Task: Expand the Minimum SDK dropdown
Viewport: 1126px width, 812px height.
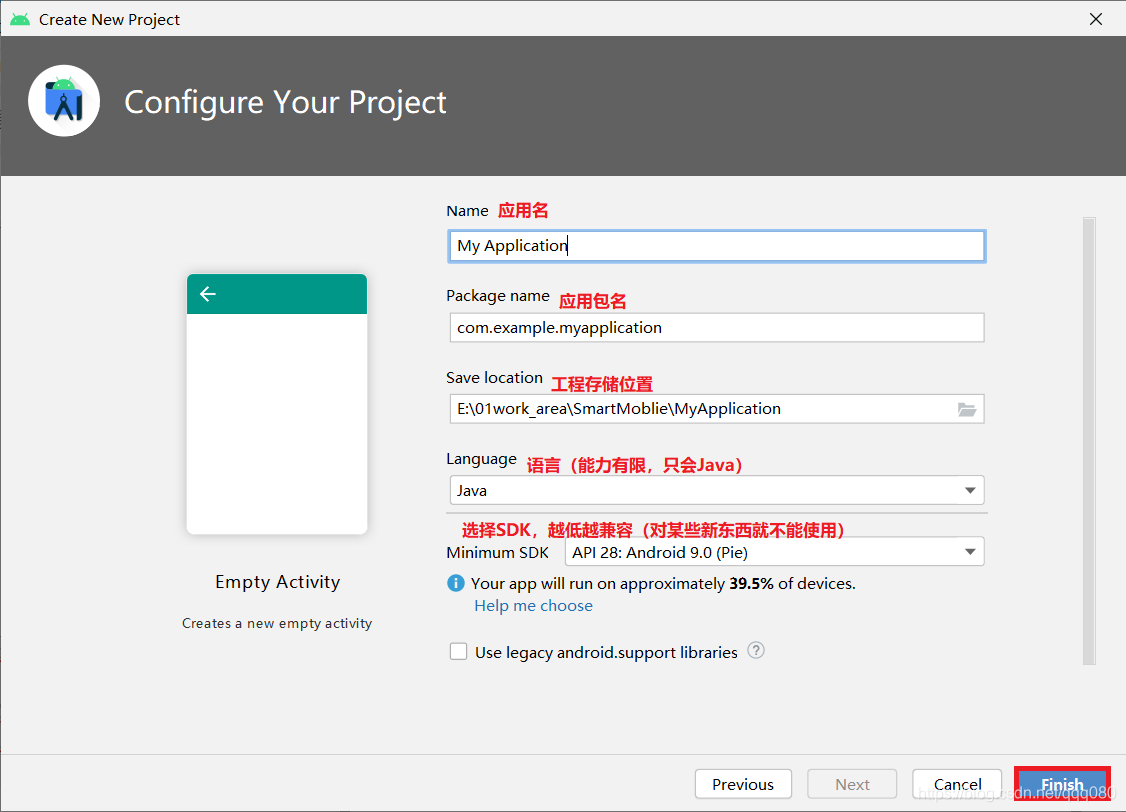Action: point(774,552)
